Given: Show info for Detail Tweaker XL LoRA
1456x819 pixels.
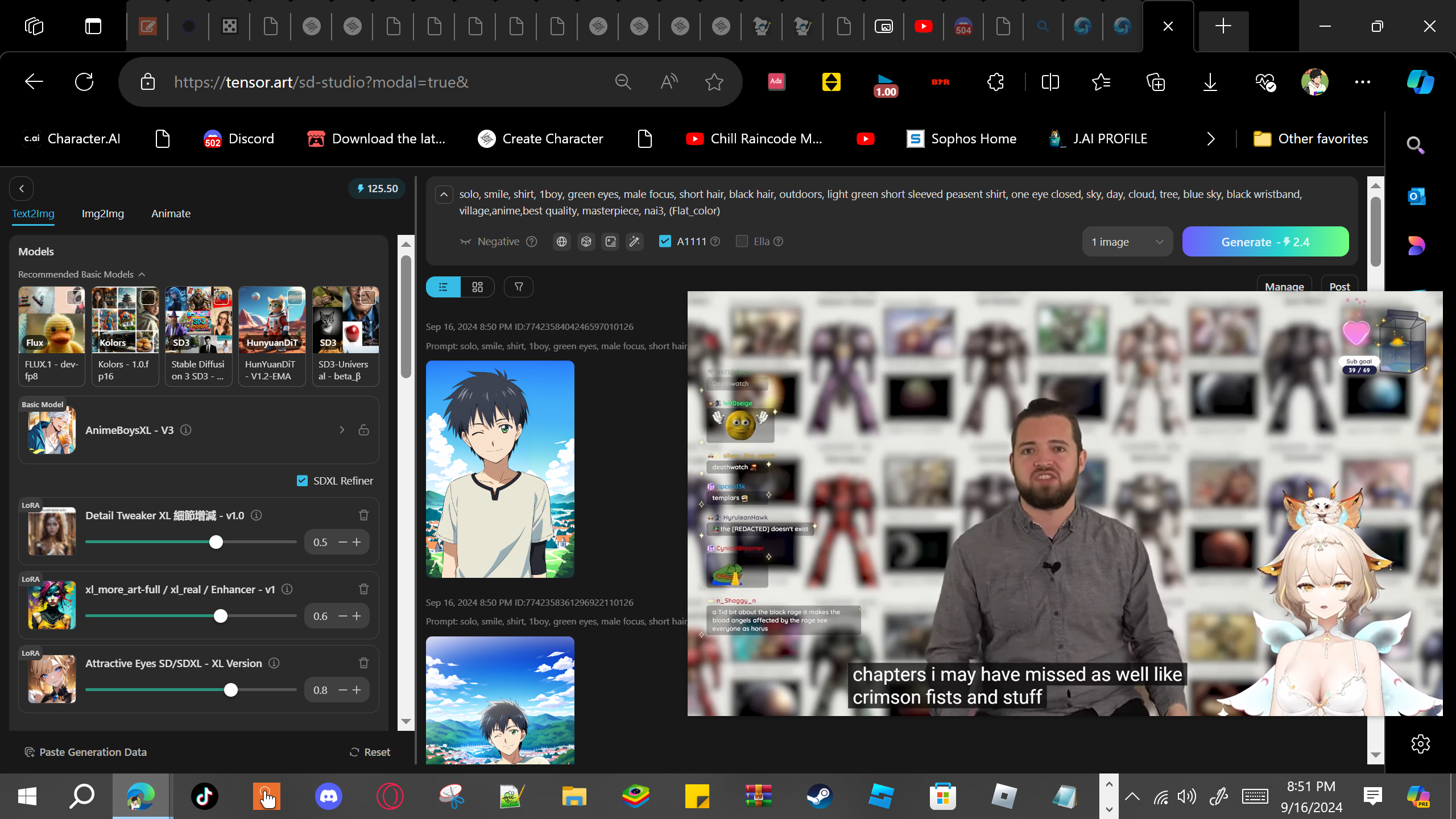Looking at the screenshot, I should tap(257, 515).
